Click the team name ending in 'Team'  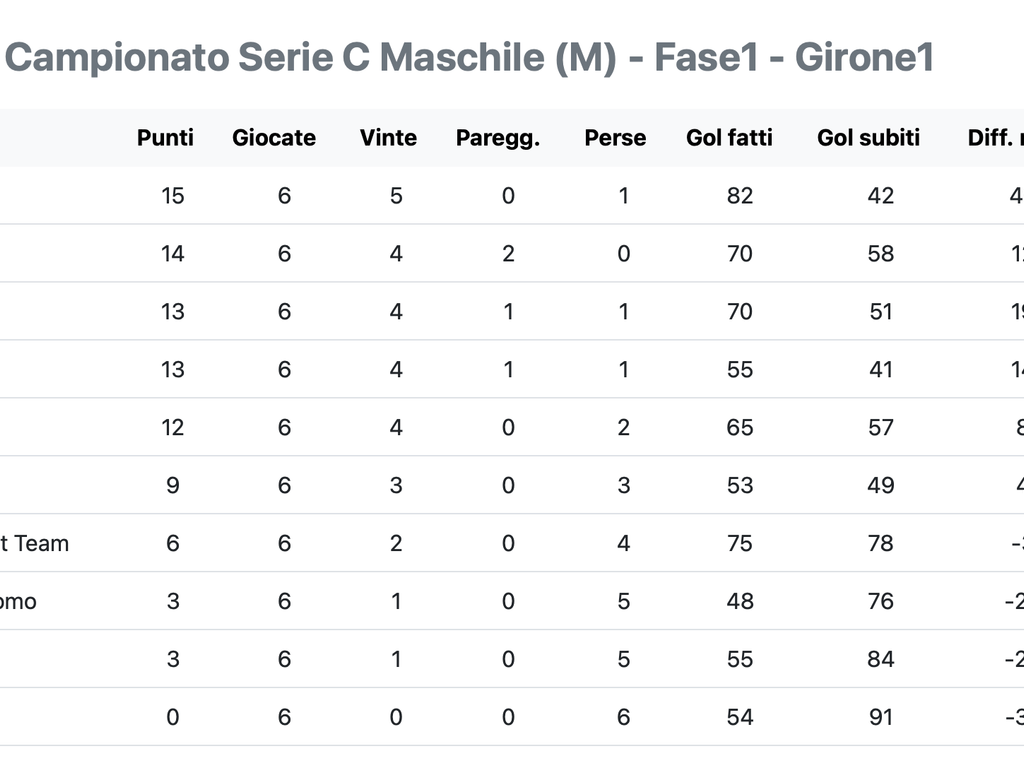point(34,543)
